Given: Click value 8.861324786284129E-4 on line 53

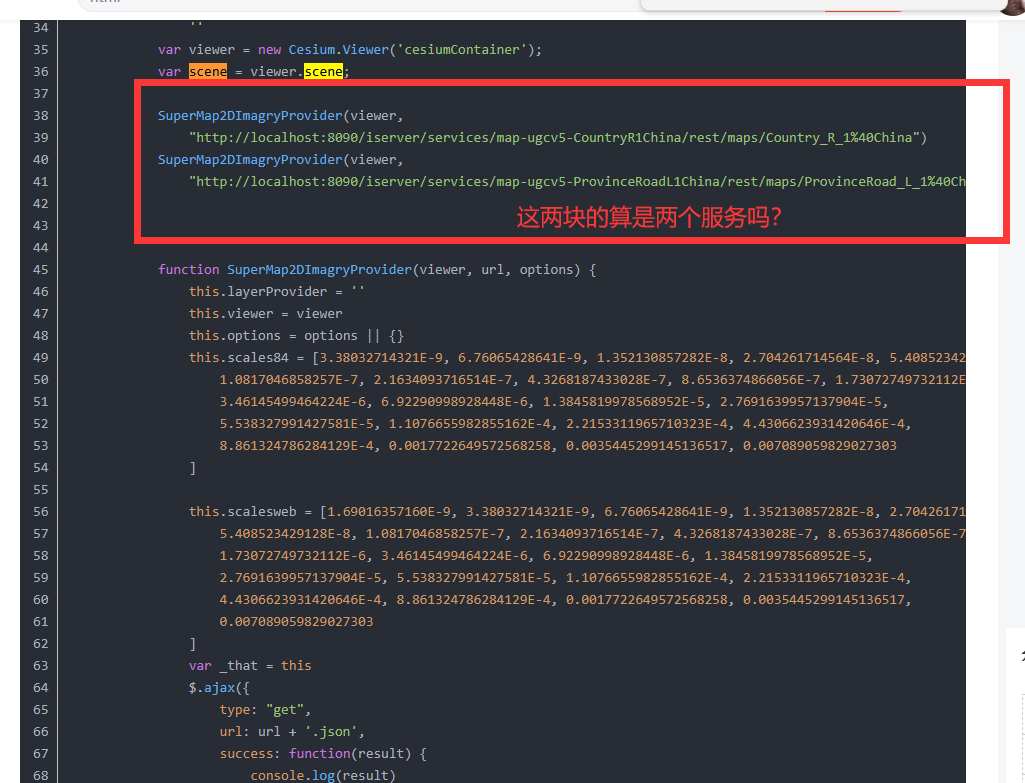Looking at the screenshot, I should click(296, 446).
